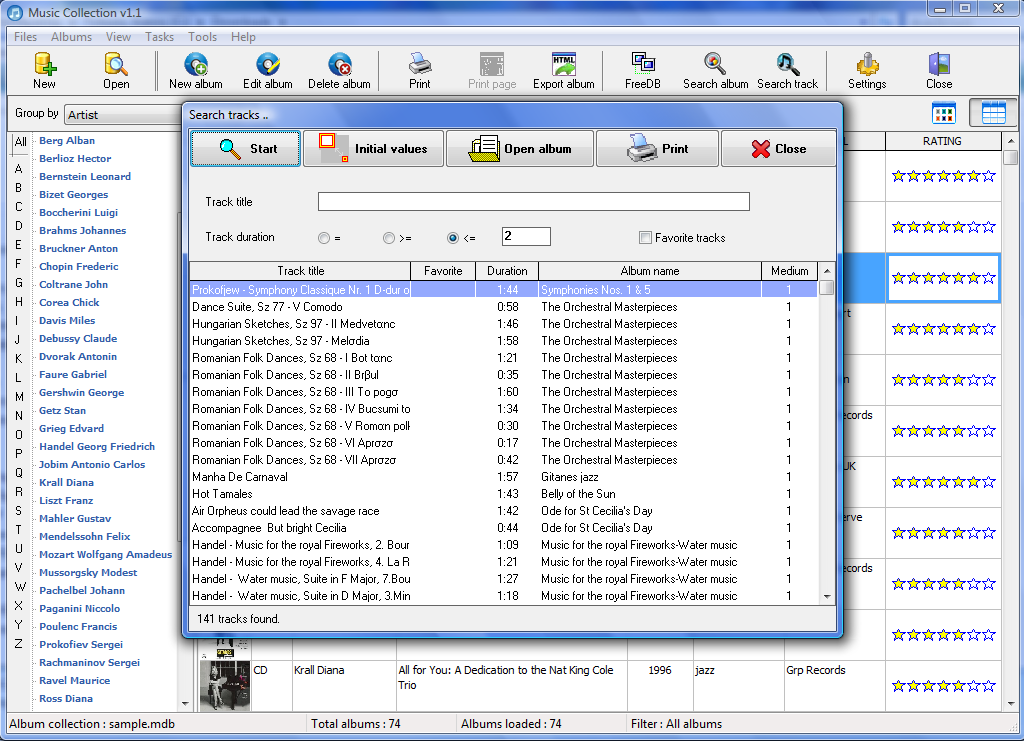Select the equals duration radio button
The height and width of the screenshot is (741, 1024).
323,238
